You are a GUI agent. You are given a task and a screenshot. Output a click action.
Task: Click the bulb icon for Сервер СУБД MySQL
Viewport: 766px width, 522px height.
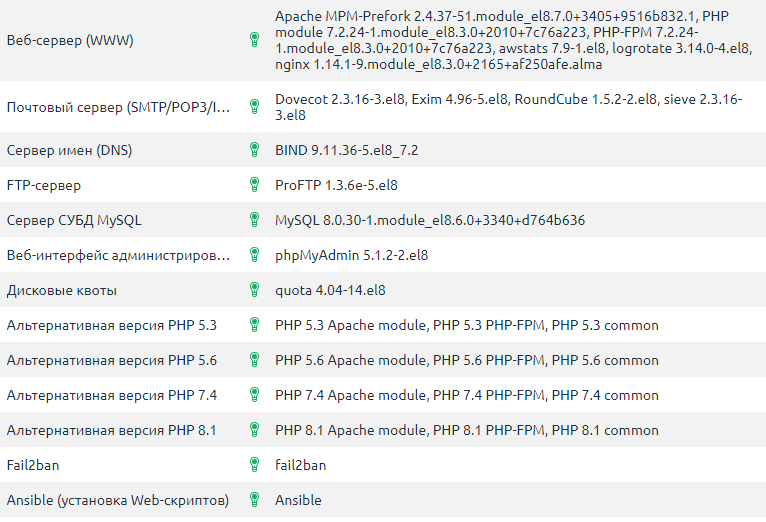click(x=254, y=220)
